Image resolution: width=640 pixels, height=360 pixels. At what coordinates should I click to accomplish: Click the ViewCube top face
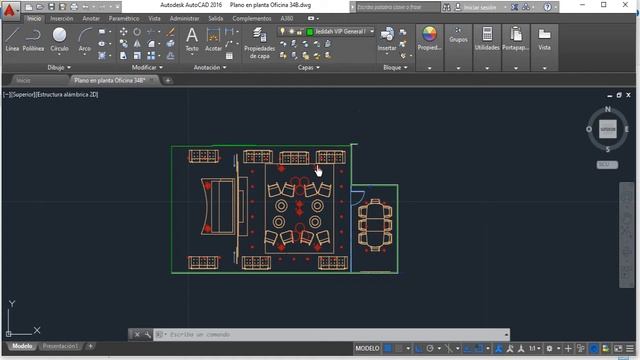tap(607, 129)
